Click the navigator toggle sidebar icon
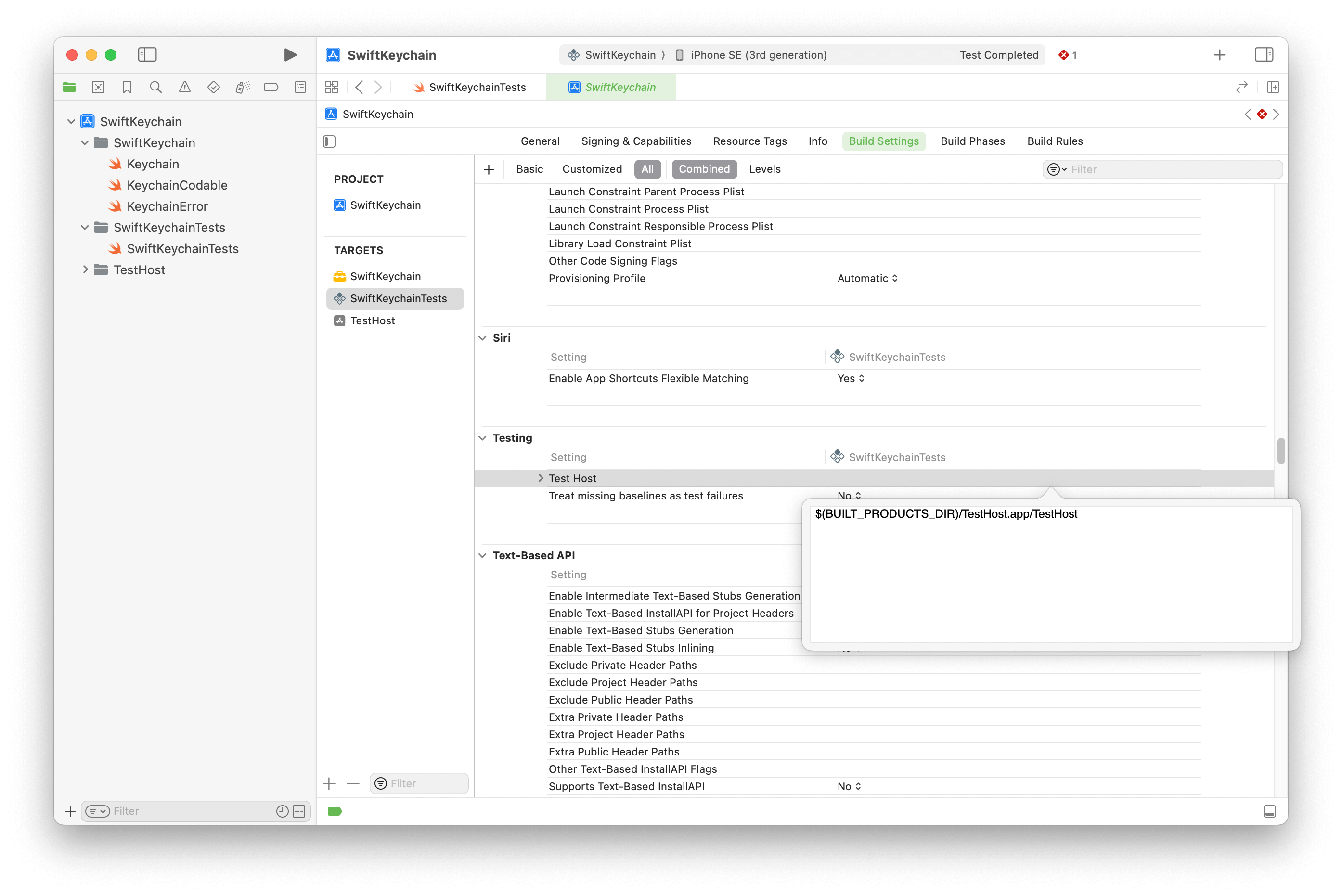1342x896 pixels. [x=147, y=54]
